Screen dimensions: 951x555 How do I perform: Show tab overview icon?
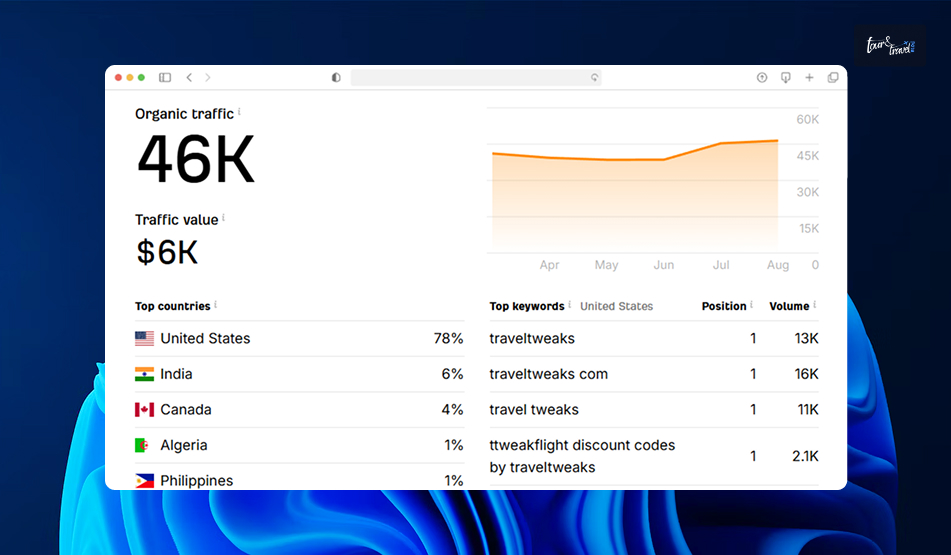point(833,77)
